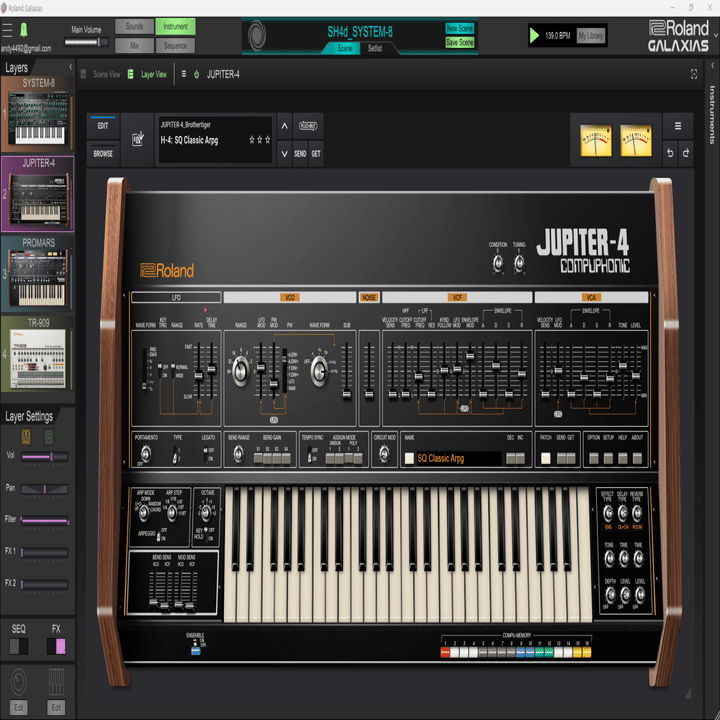This screenshot has height=720, width=720.
Task: Toggle the TEMPO SYNC switch
Action: click(x=309, y=455)
